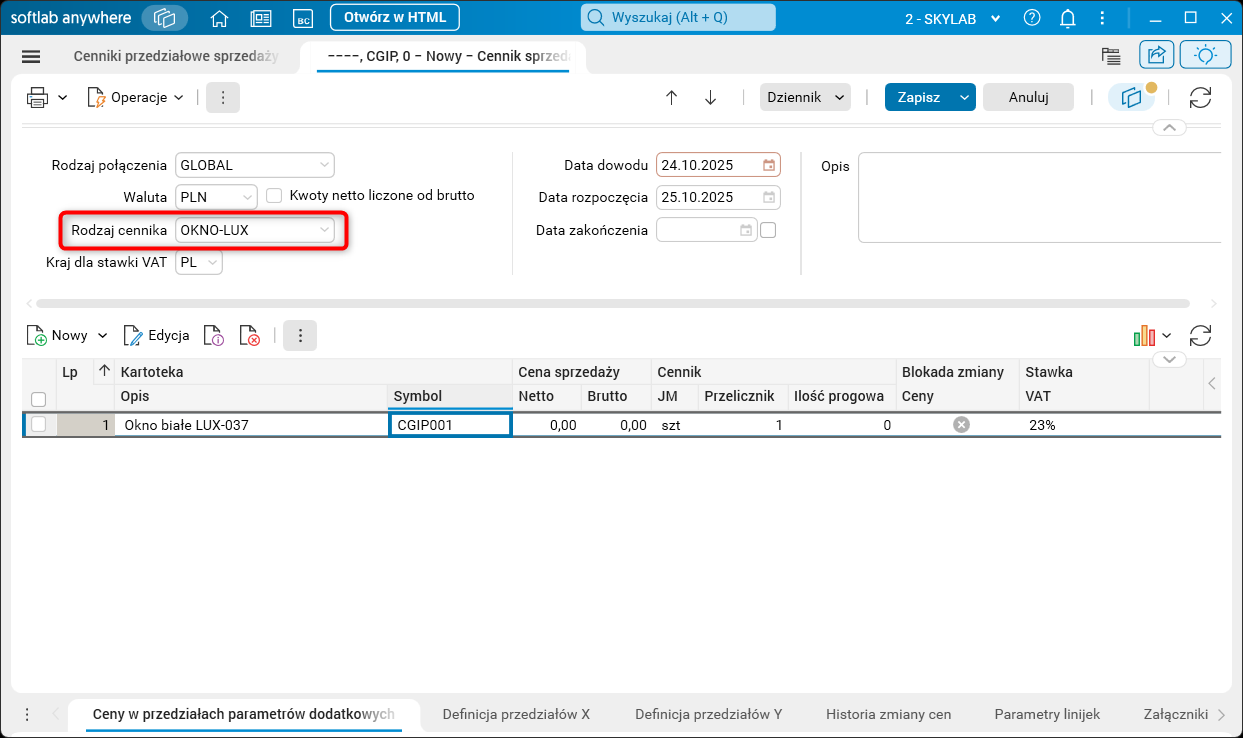Refresh the document with top refresh icon
Viewport: 1243px width, 738px height.
[x=1200, y=97]
